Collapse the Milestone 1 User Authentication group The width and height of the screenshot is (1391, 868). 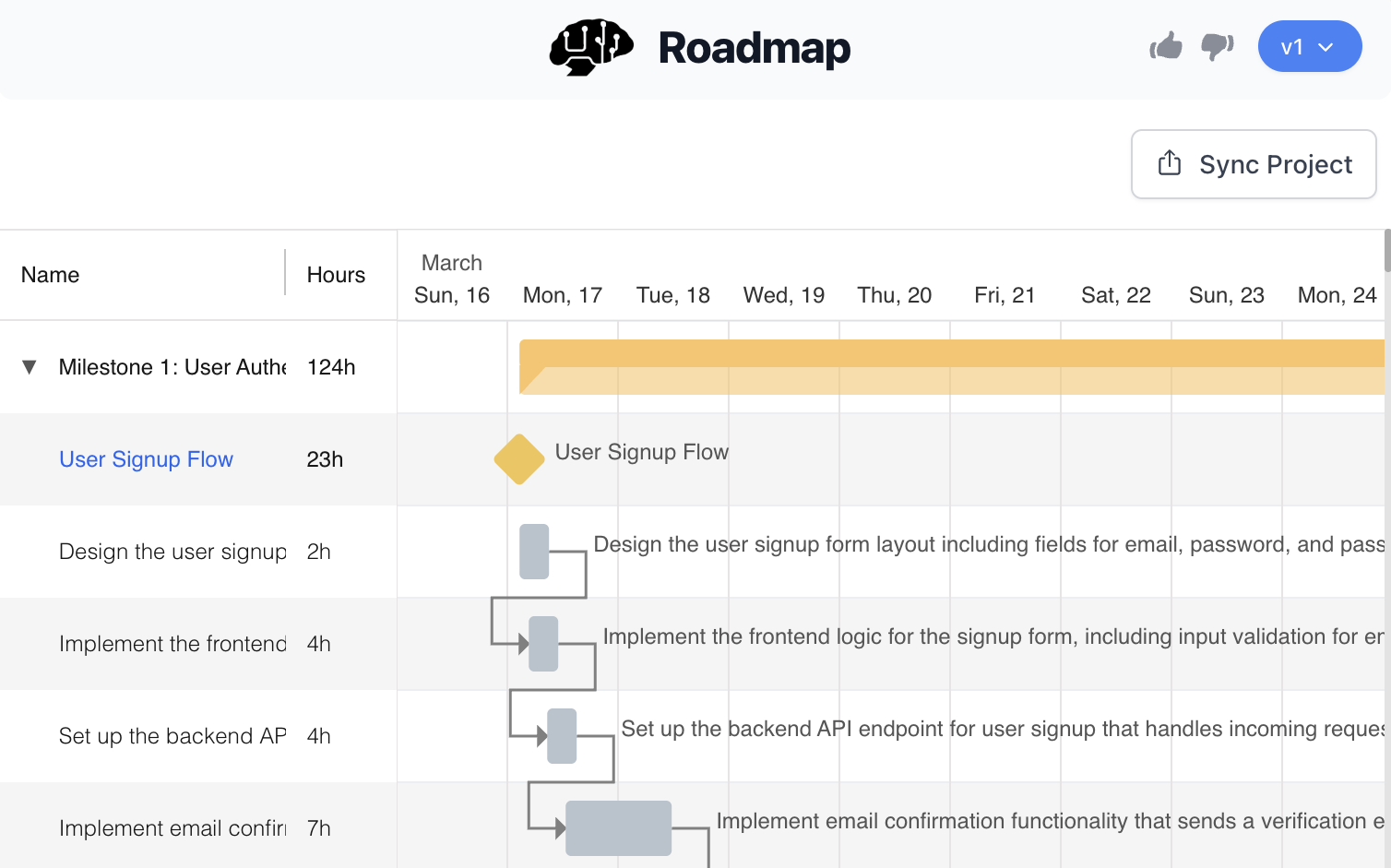point(29,367)
